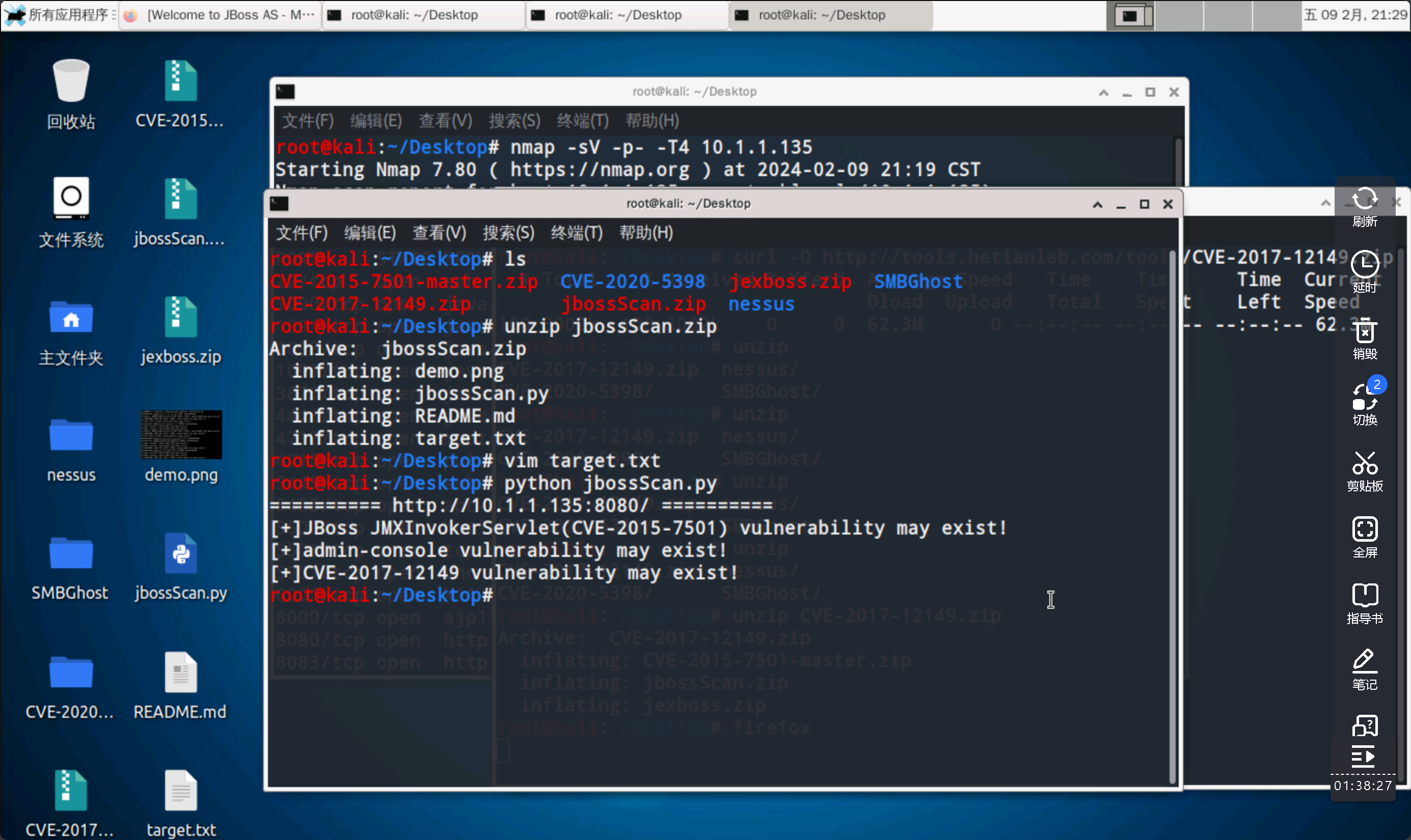The width and height of the screenshot is (1411, 840).
Task: Open the 指导书 guide book icon
Action: pos(1365,596)
